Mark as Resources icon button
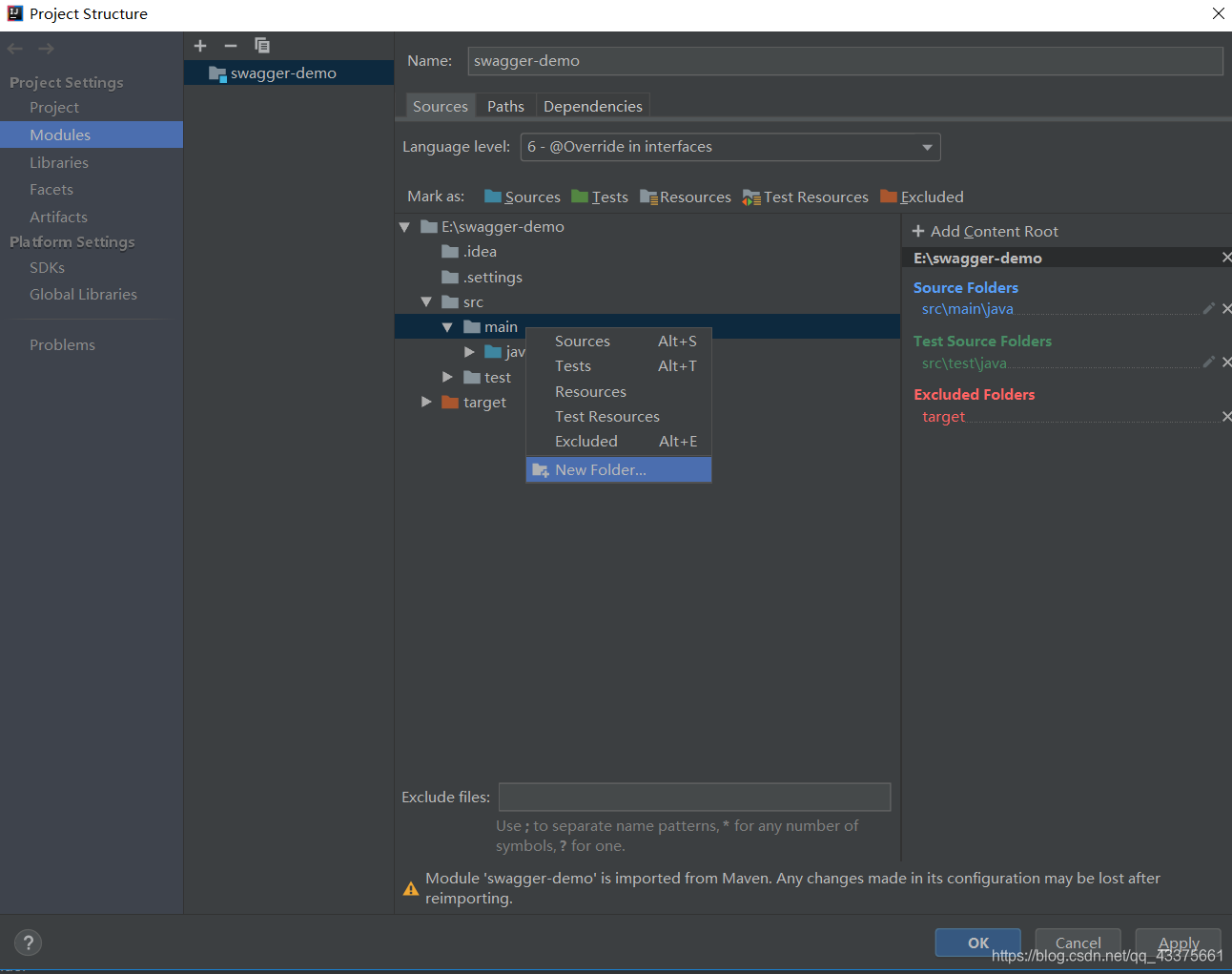Screen dimensions: 1232x974 coord(686,197)
